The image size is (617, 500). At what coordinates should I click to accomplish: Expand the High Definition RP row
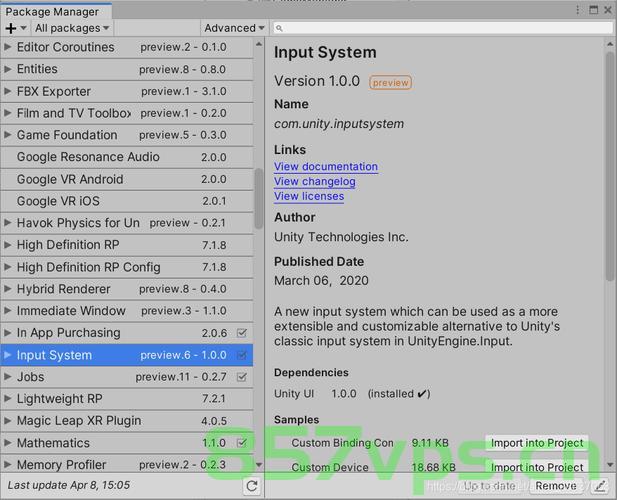(x=7, y=245)
